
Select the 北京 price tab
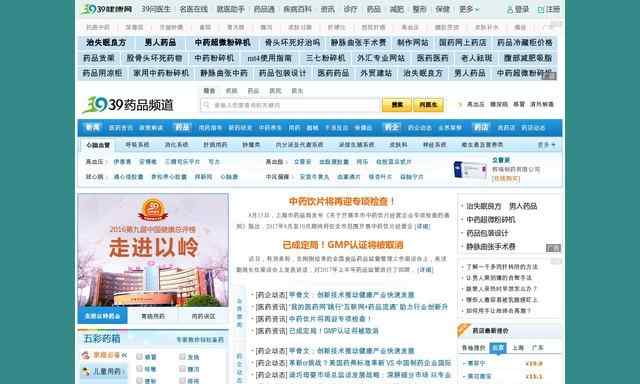coord(498,348)
